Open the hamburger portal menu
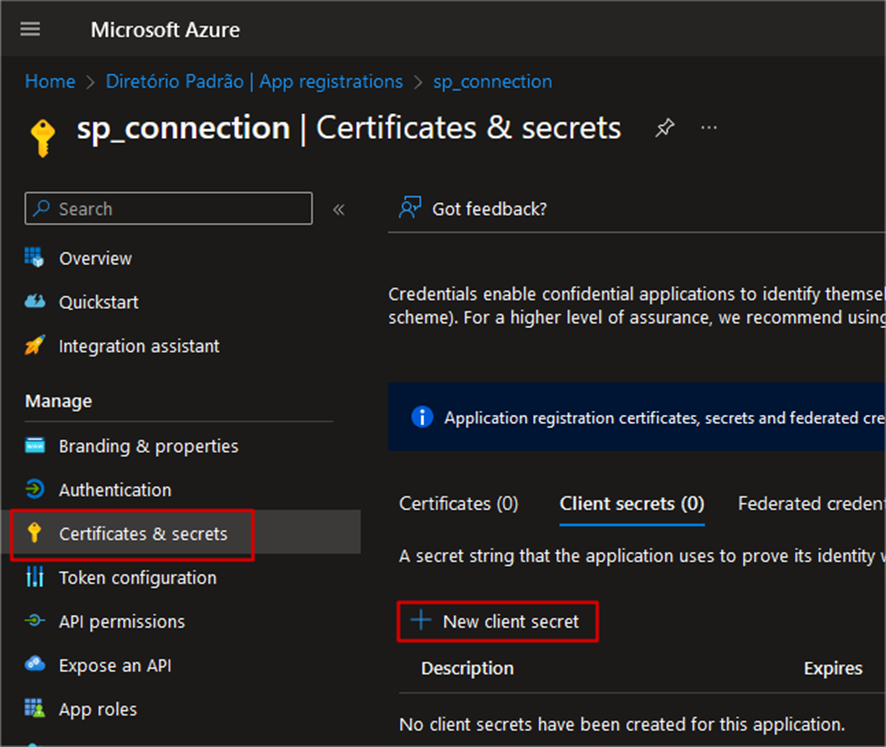The height and width of the screenshot is (747, 886). [30, 29]
